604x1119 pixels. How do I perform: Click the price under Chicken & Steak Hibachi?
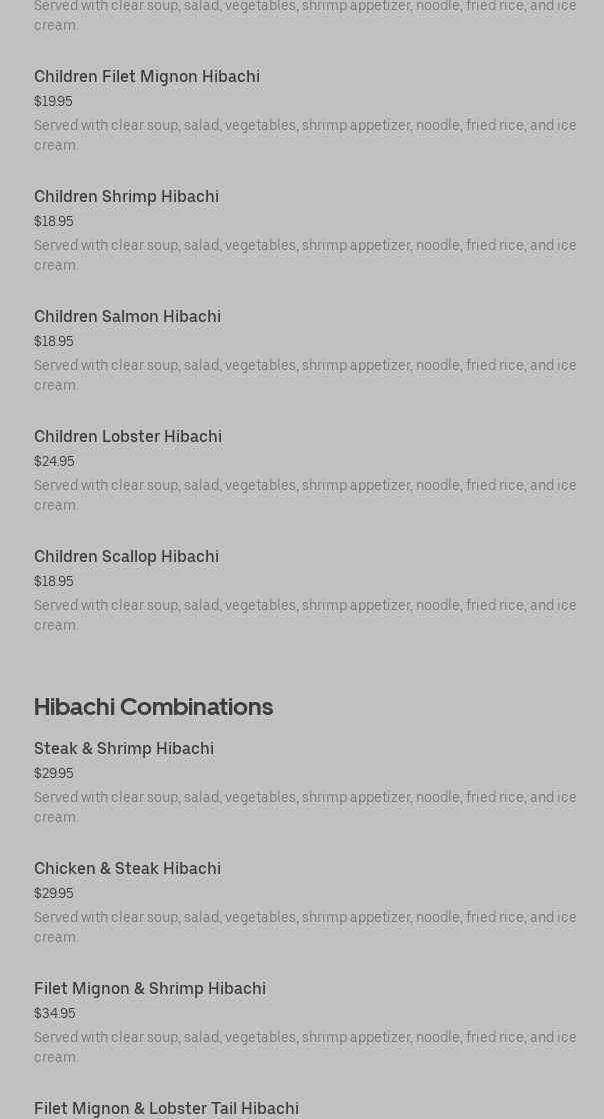tap(53, 894)
